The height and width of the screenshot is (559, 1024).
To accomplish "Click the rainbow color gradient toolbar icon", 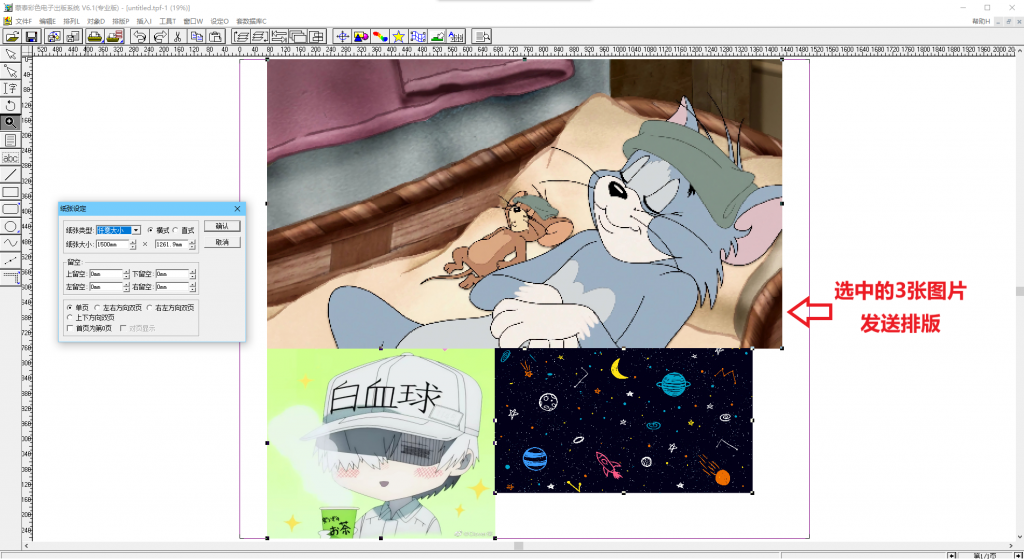I will coord(379,37).
